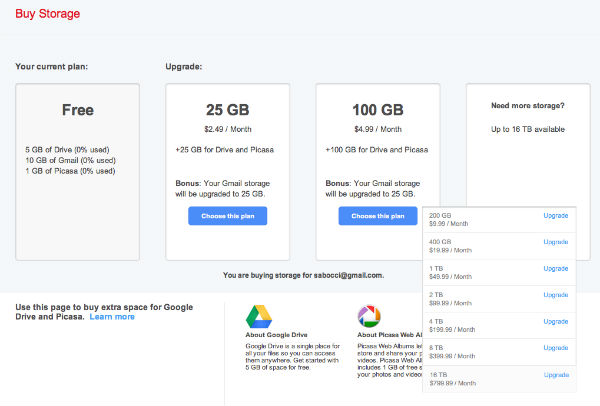This screenshot has width=600, height=406.
Task: Click the buying storage for sabocci@gmail.com text
Action: (303, 275)
